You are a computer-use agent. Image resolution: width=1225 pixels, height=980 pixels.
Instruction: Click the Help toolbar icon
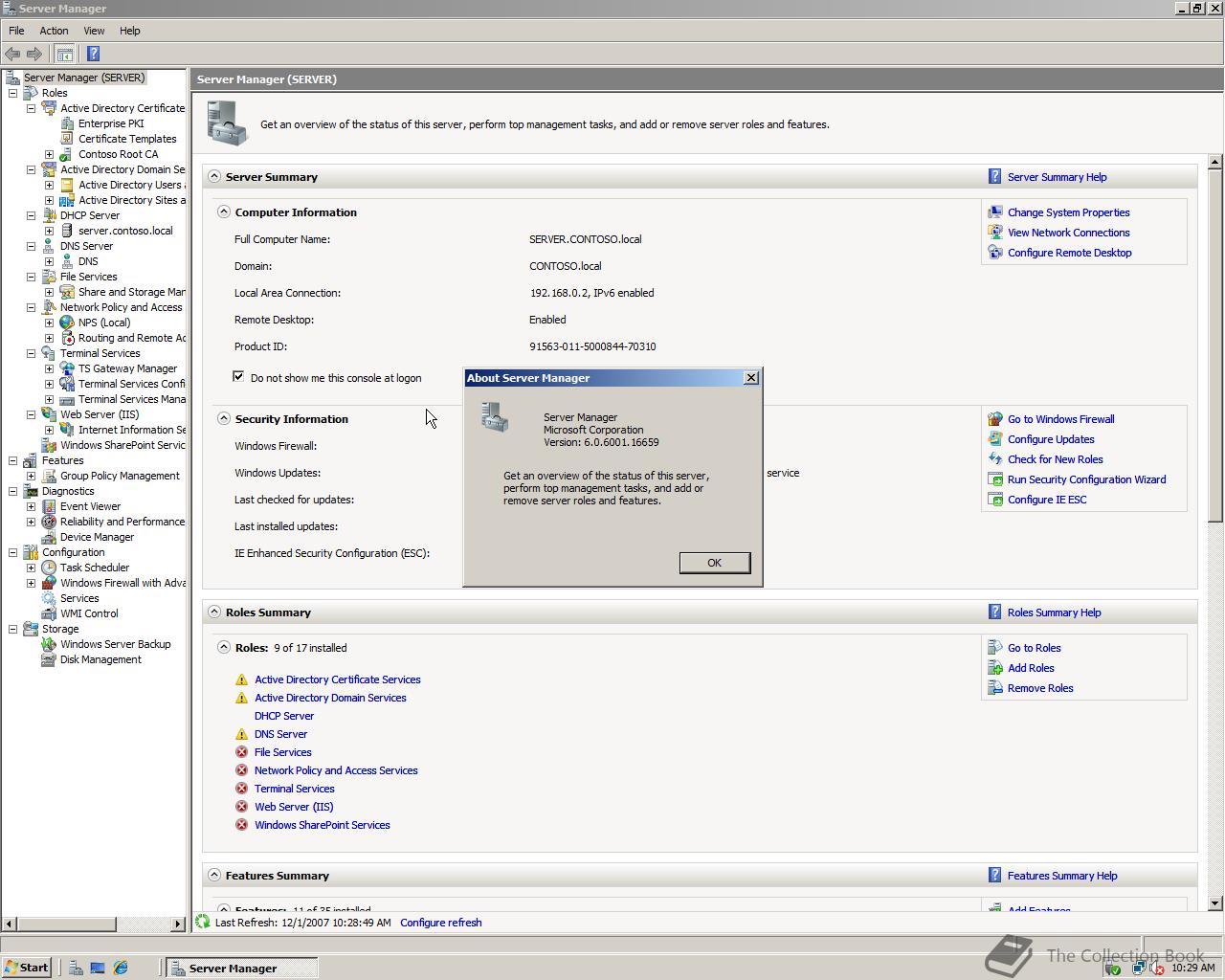(x=93, y=54)
